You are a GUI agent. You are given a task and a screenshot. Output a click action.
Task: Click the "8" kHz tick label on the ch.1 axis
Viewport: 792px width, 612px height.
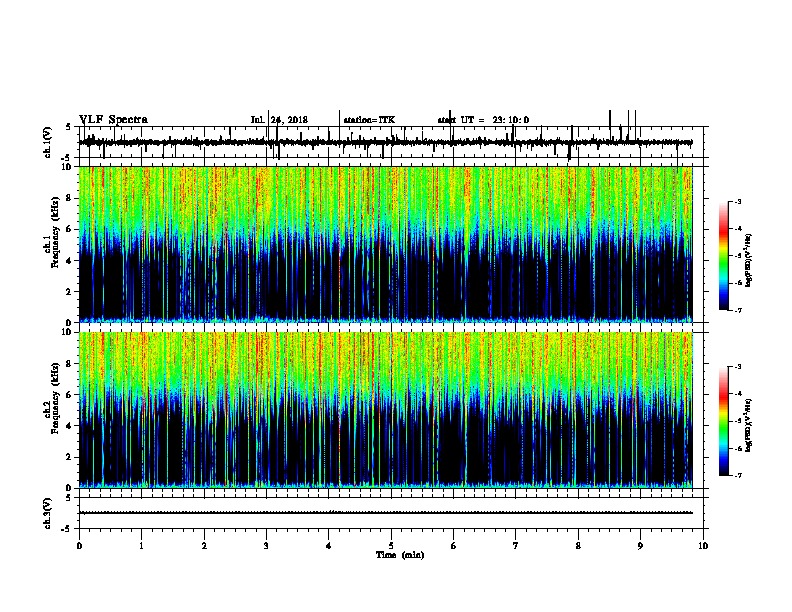[70, 198]
